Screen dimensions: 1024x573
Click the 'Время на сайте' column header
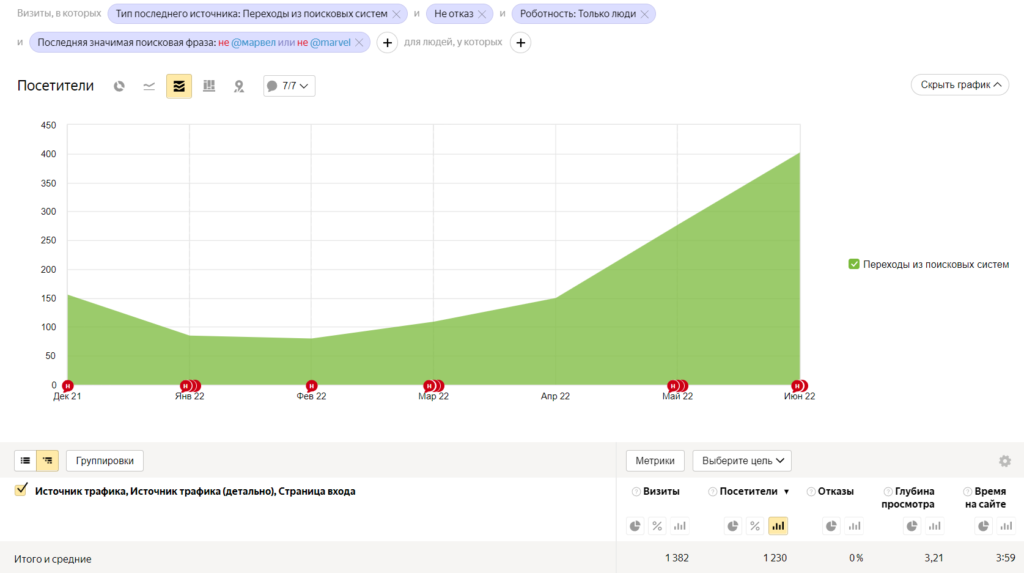985,498
